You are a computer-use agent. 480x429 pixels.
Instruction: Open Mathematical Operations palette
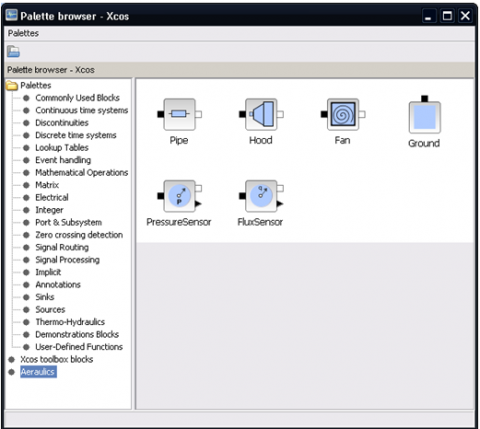82,172
